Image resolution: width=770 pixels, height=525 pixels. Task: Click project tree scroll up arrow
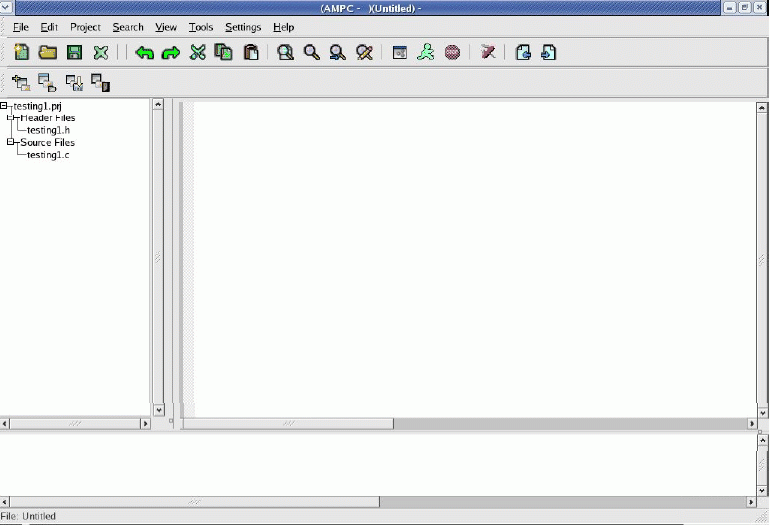[158, 105]
